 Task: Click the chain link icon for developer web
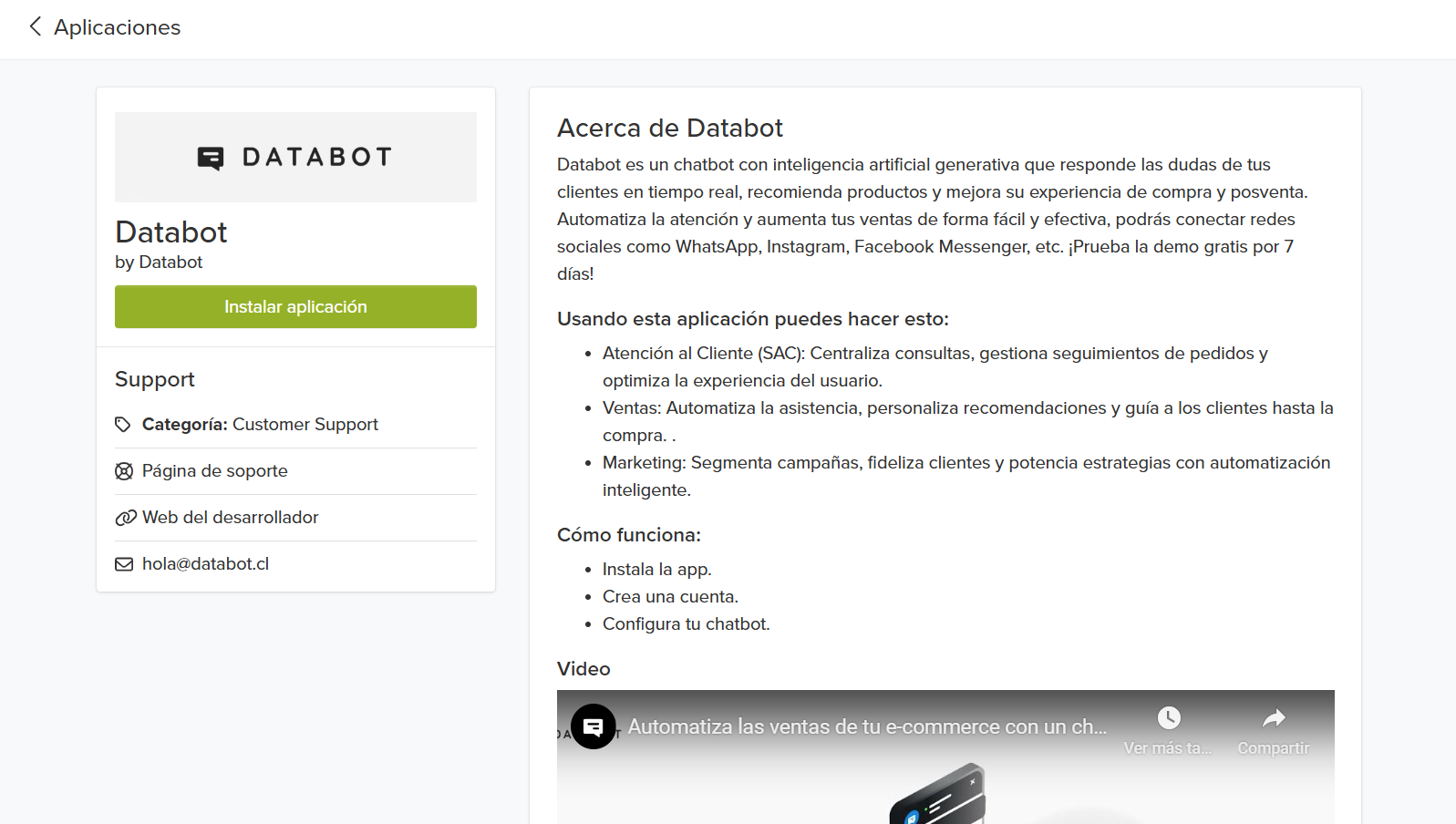click(x=125, y=518)
